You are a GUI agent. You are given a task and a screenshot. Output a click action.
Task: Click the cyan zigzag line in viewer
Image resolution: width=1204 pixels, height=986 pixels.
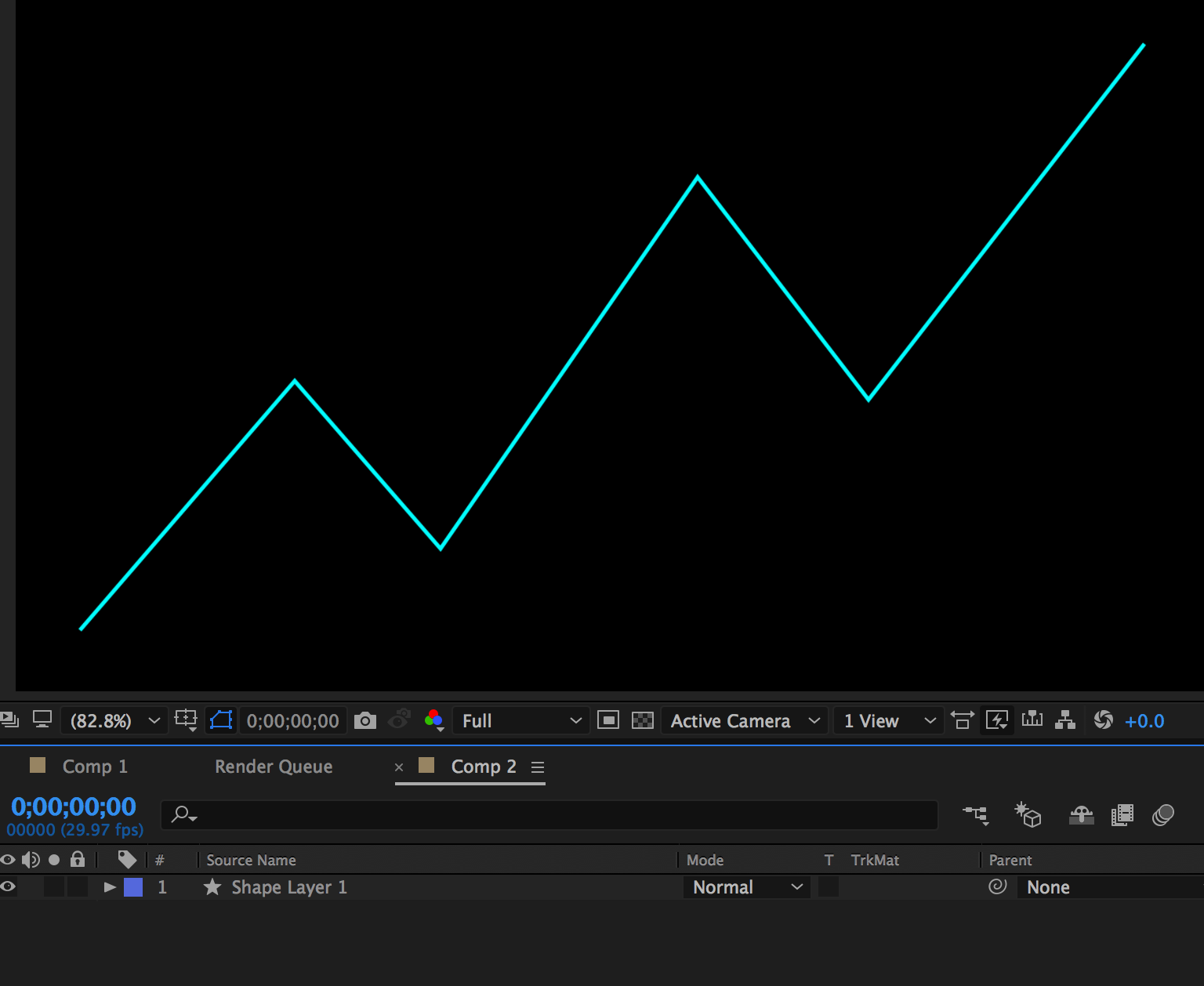(x=569, y=362)
